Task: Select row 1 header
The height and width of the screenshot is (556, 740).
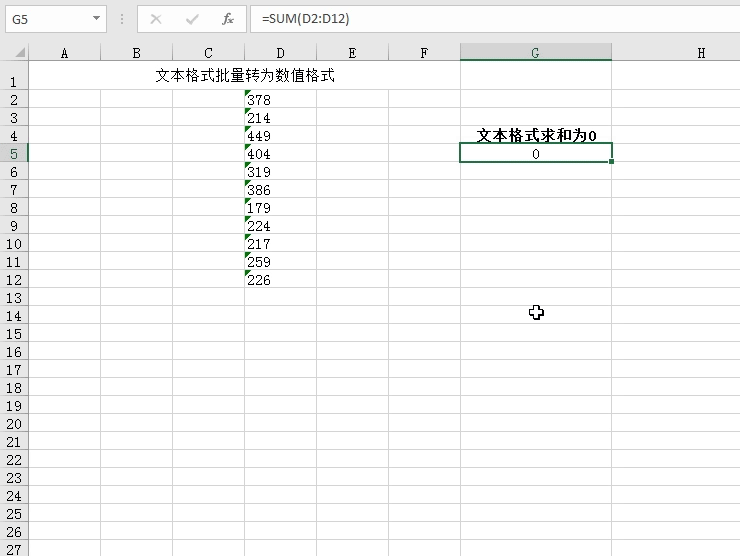Action: (x=14, y=76)
